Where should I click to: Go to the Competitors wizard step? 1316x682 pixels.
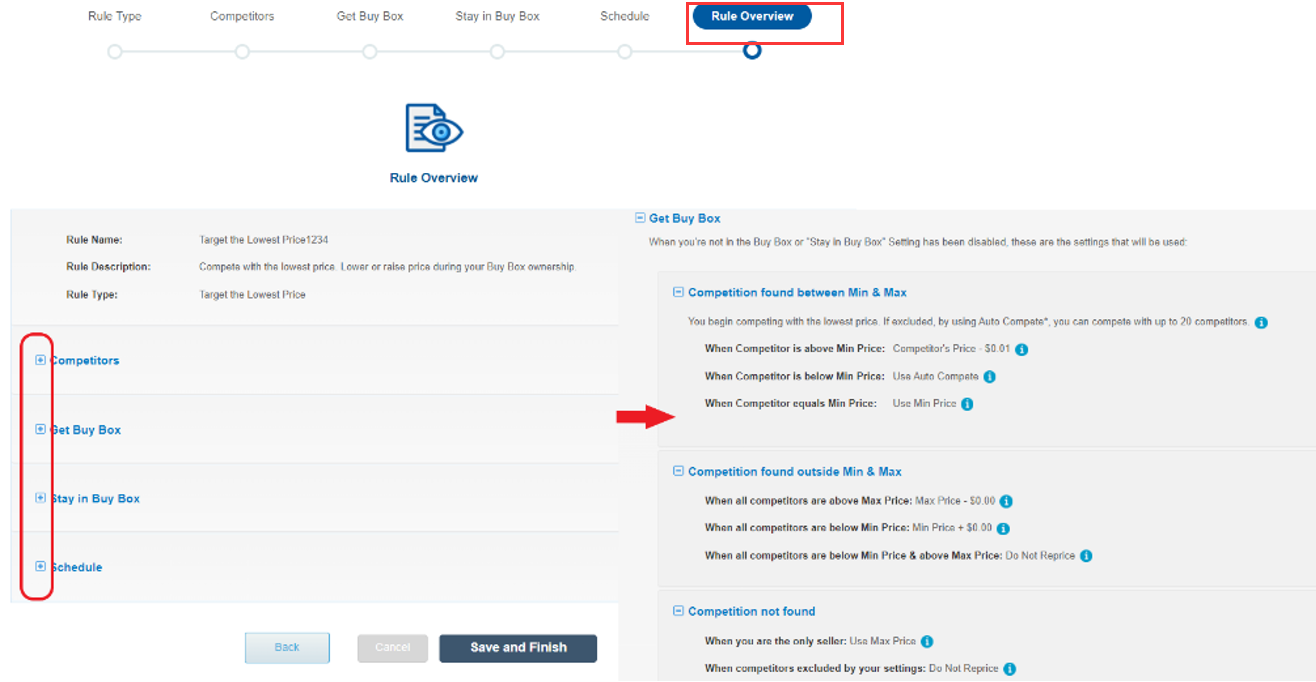(x=242, y=16)
